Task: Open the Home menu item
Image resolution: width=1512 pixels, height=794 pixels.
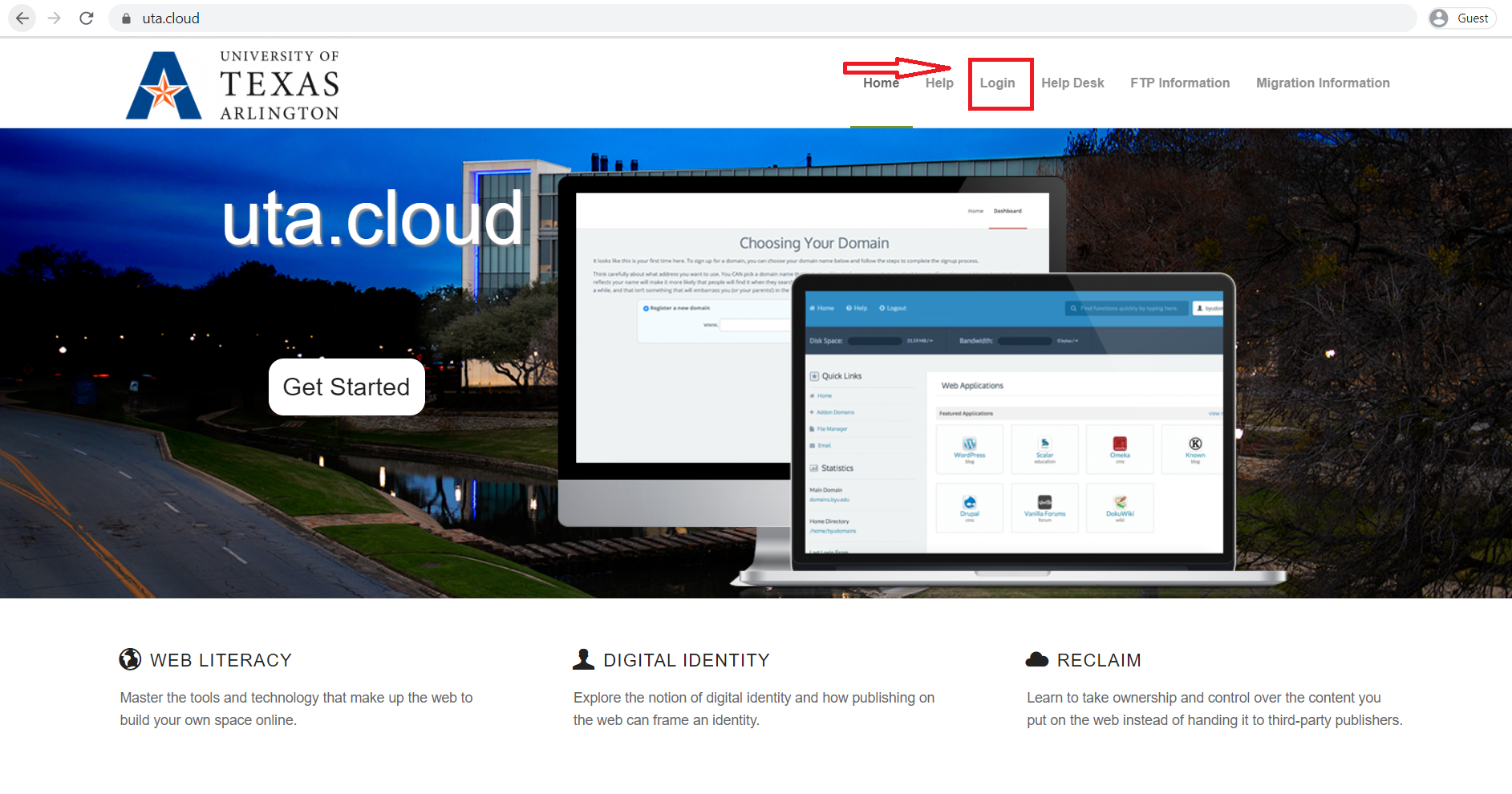Action: (881, 83)
